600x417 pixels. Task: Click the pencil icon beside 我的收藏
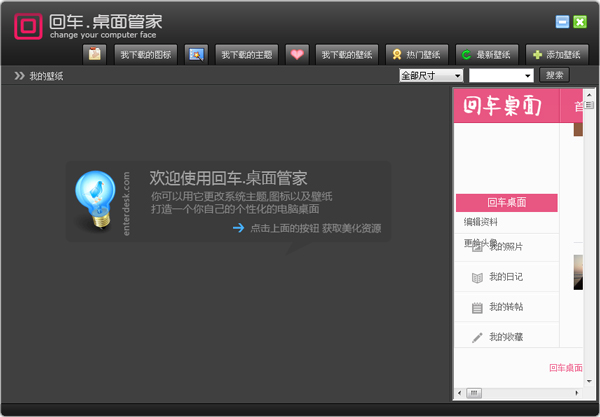point(477,338)
